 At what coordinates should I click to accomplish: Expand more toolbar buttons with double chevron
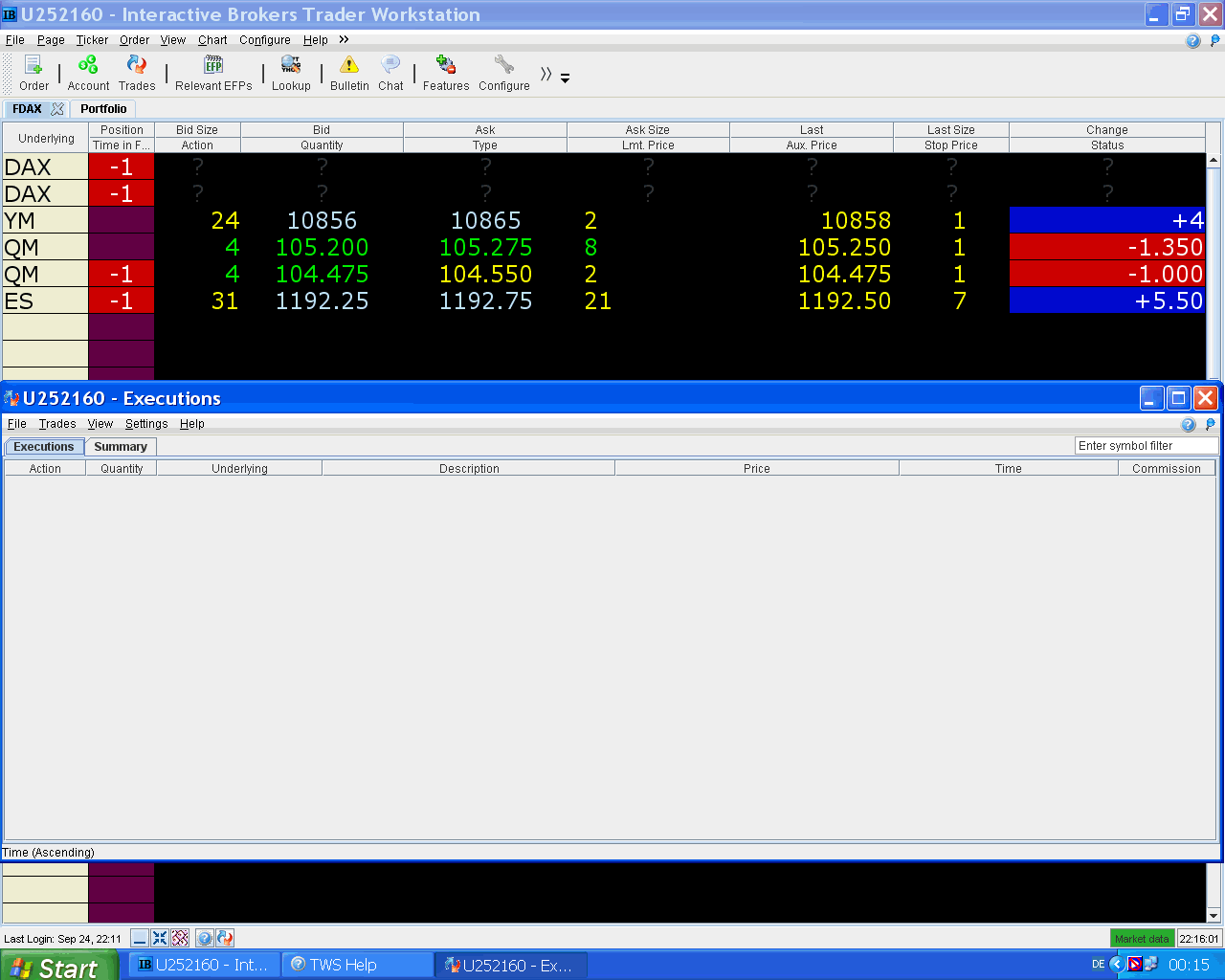[x=546, y=74]
